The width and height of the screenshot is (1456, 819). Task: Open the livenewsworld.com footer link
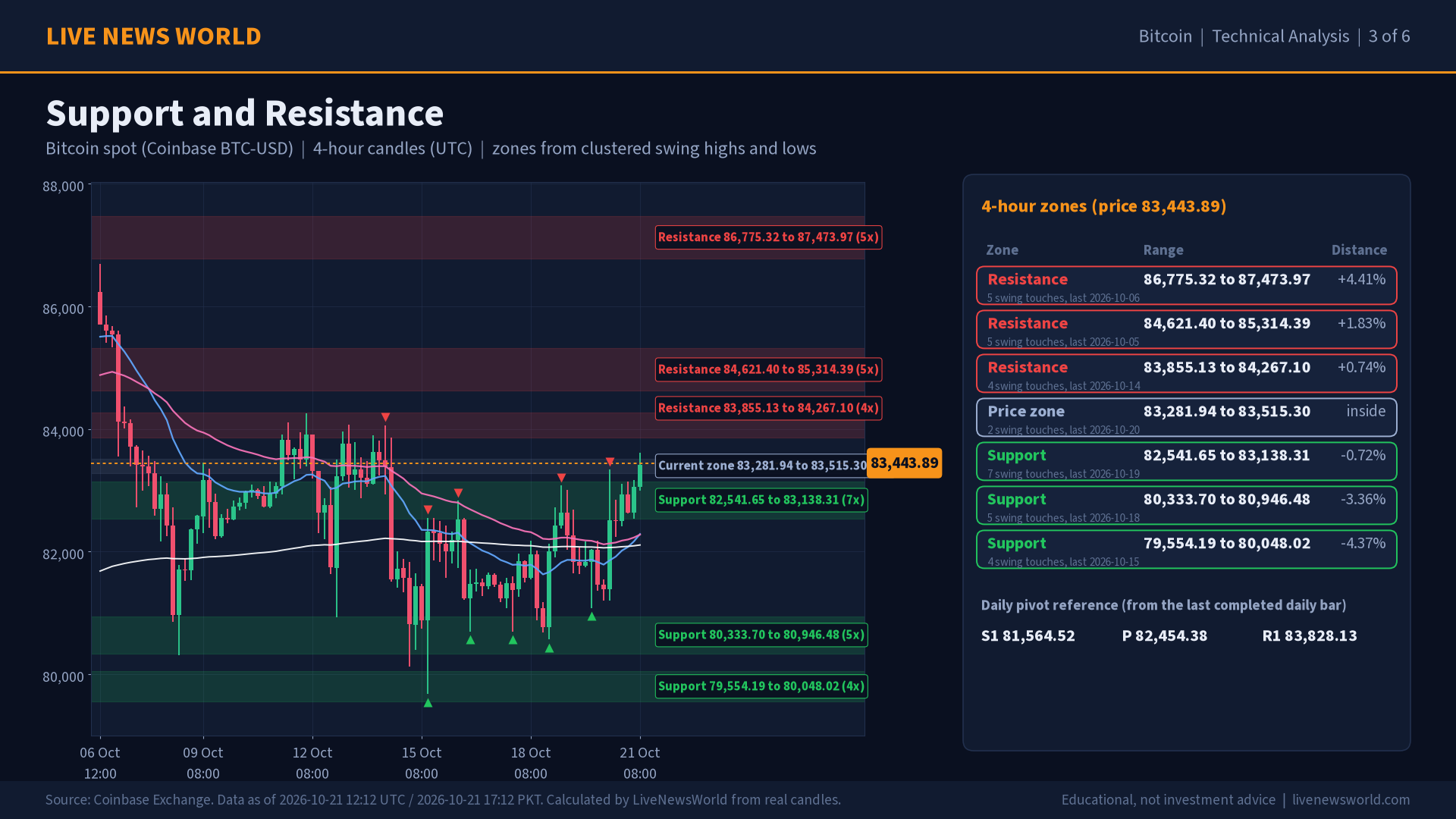coord(1351,800)
